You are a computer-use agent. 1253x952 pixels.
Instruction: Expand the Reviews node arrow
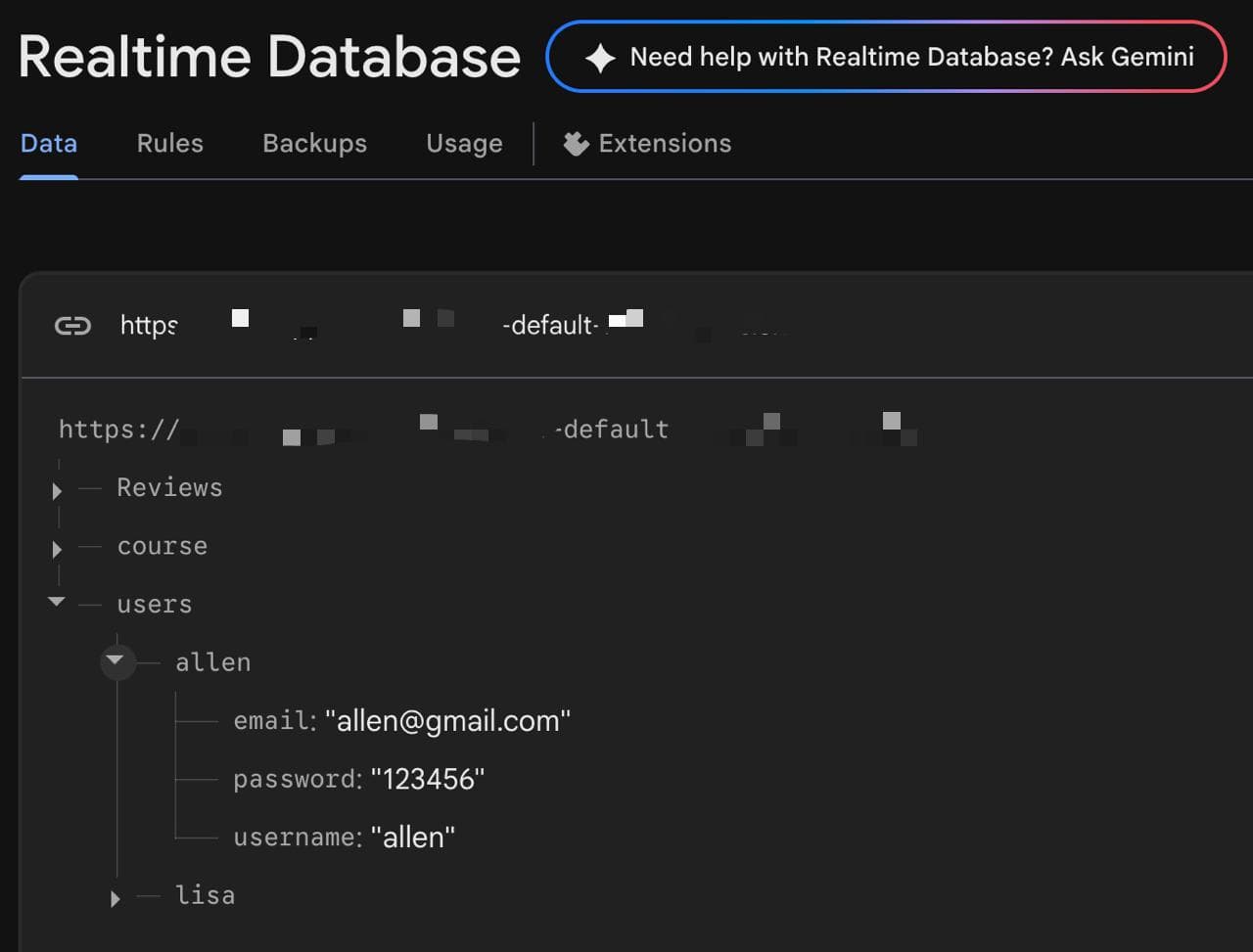(57, 490)
